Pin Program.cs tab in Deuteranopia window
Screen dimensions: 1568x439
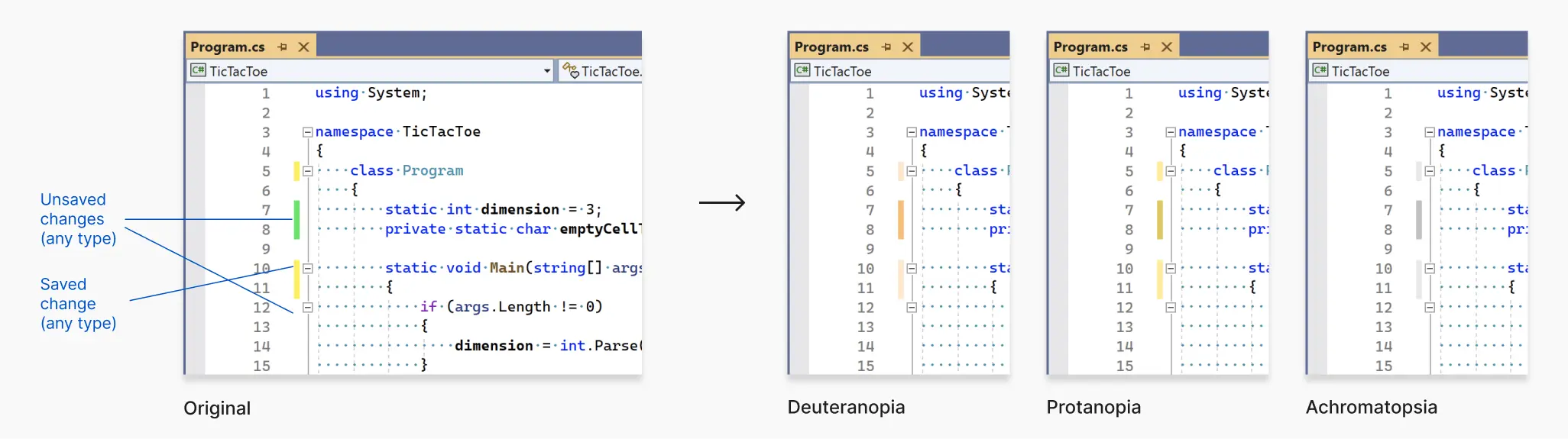tap(886, 47)
